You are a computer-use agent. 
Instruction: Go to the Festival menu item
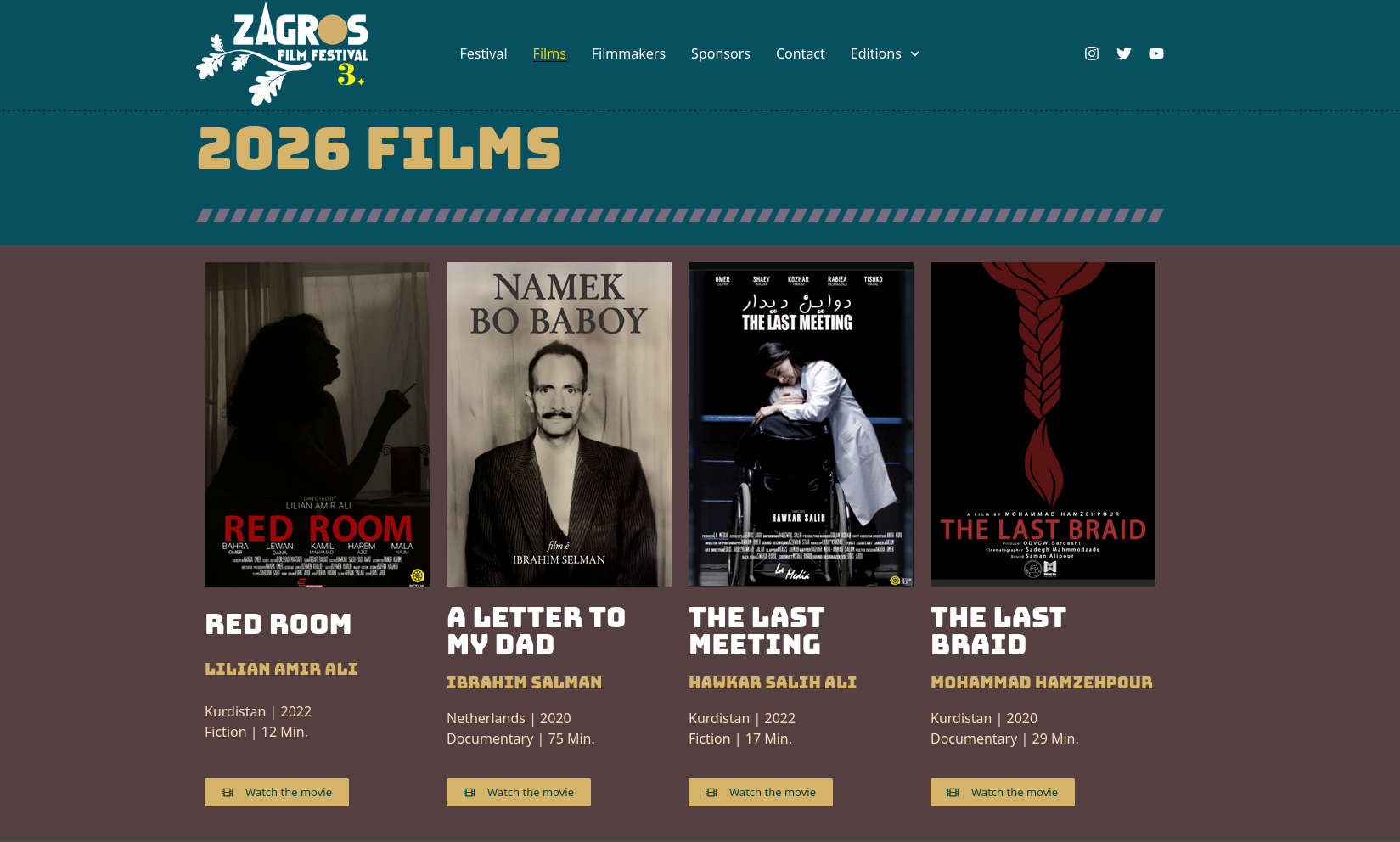483,53
